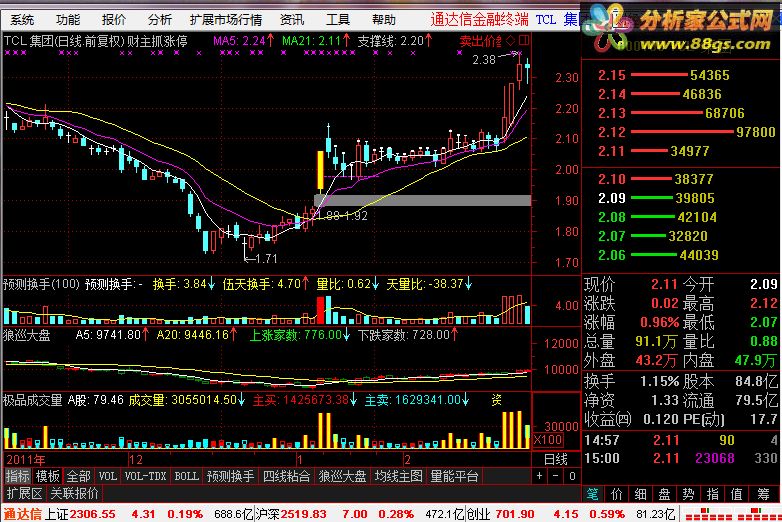Open the 资讯 menu

pyautogui.click(x=292, y=20)
